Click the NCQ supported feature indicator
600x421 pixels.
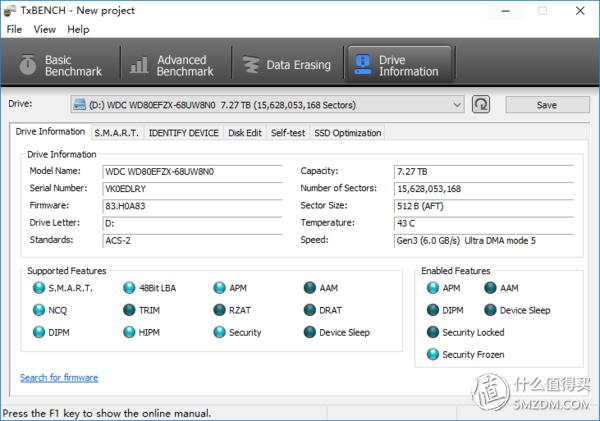pos(37,310)
